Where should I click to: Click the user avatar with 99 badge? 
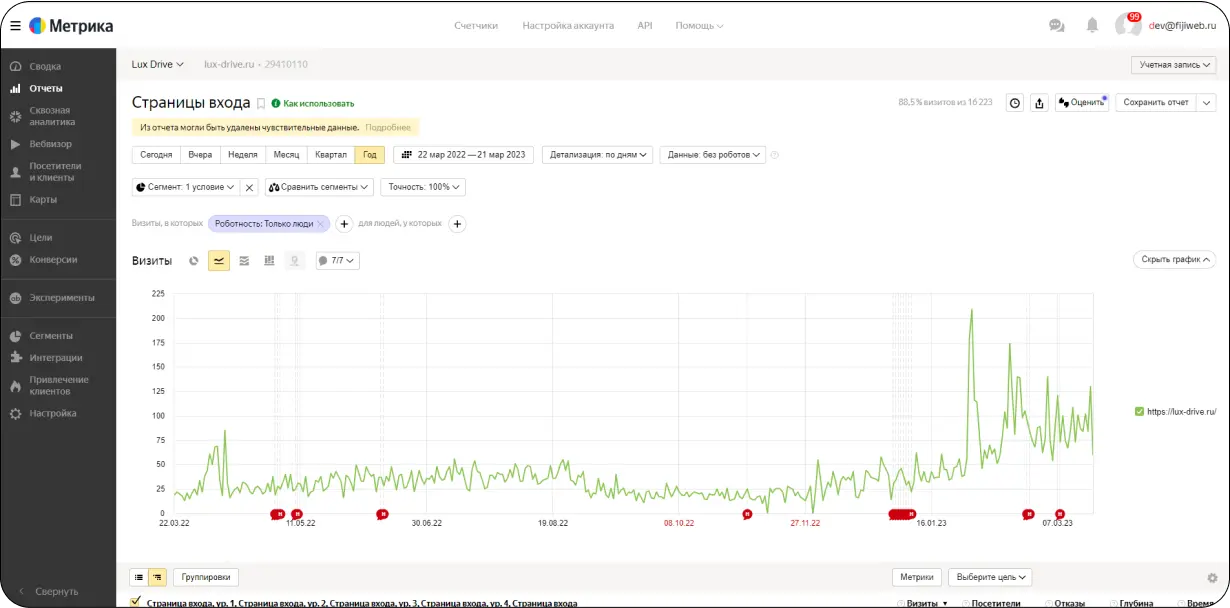1128,25
